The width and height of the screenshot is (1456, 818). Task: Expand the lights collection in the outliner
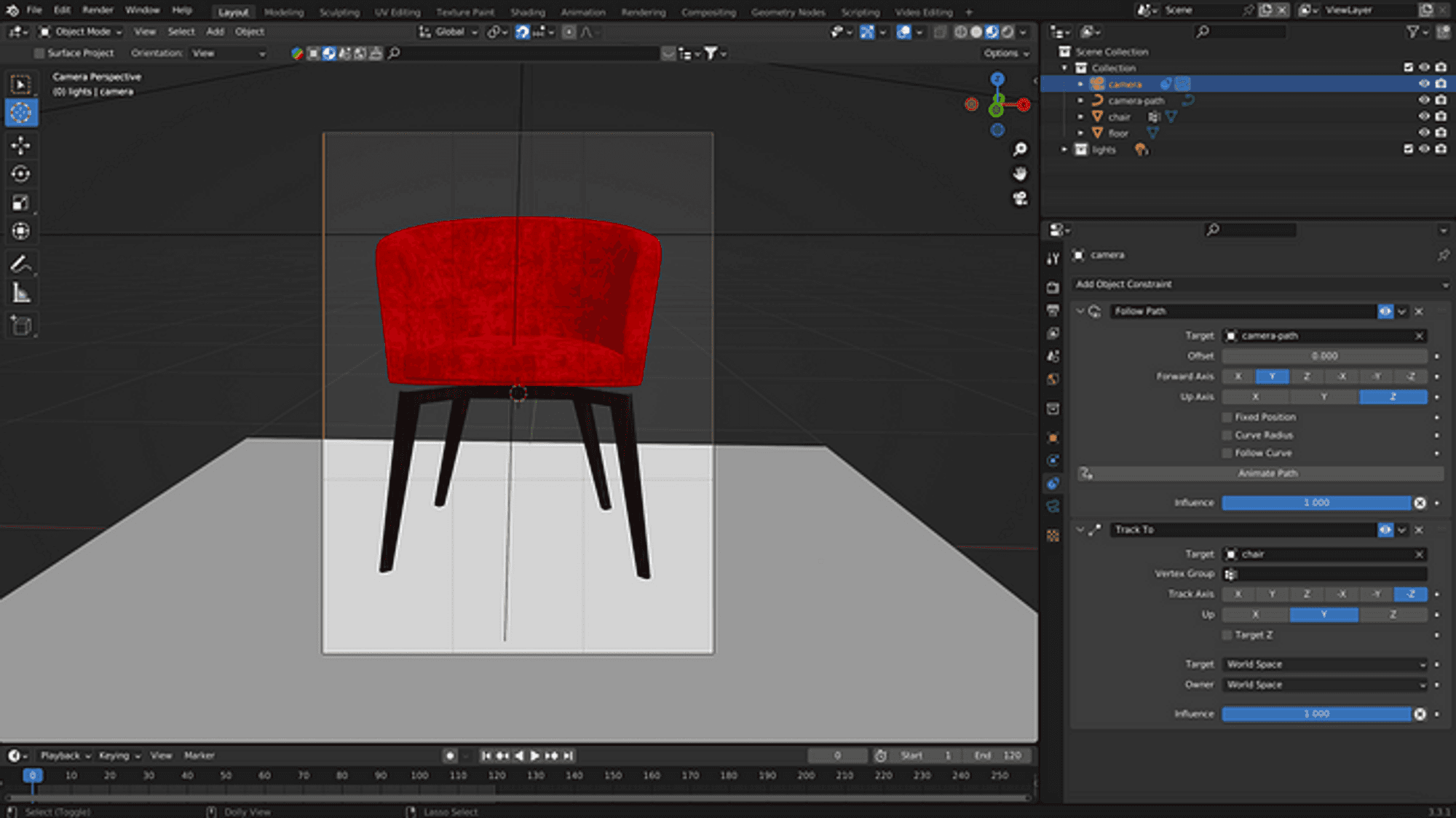pos(1064,149)
